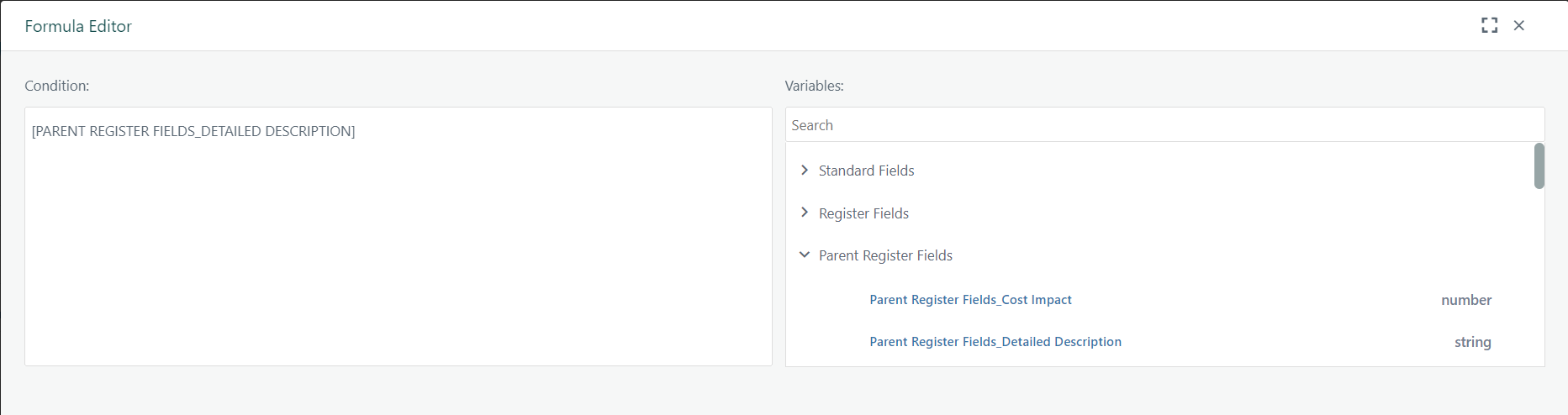Expand the Register Fields chevron

805,213
